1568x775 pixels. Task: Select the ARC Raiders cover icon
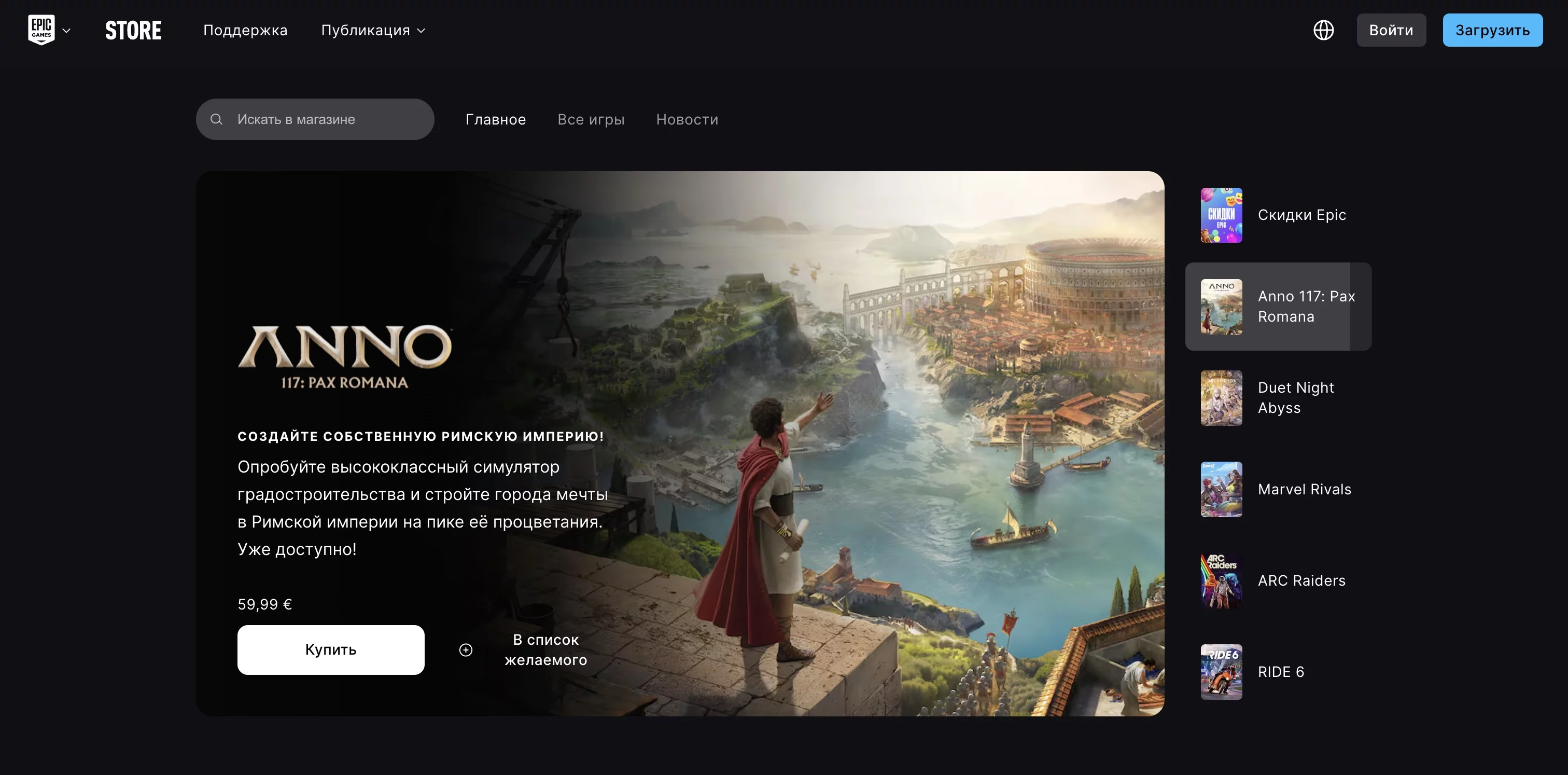[x=1221, y=581]
